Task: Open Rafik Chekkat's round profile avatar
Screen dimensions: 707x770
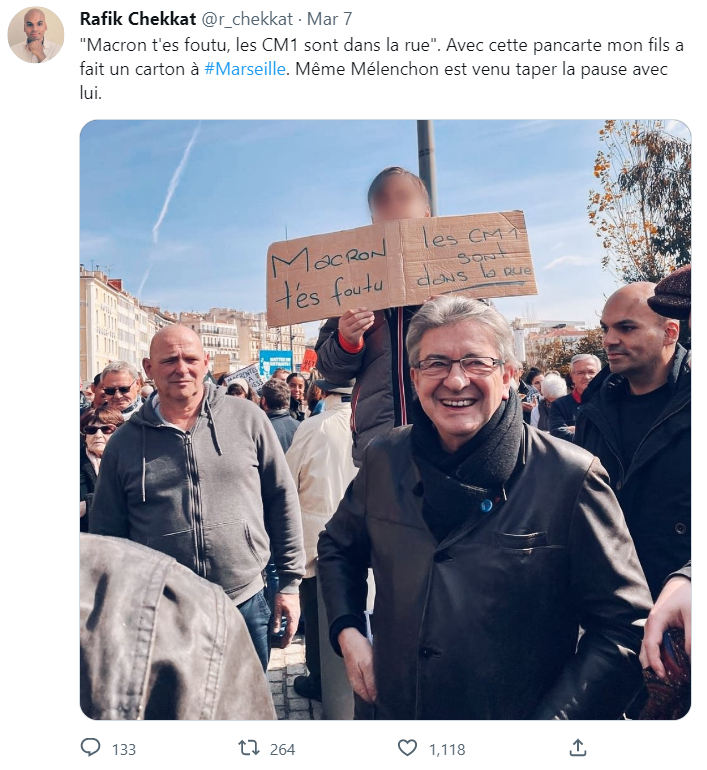Action: click(x=36, y=35)
